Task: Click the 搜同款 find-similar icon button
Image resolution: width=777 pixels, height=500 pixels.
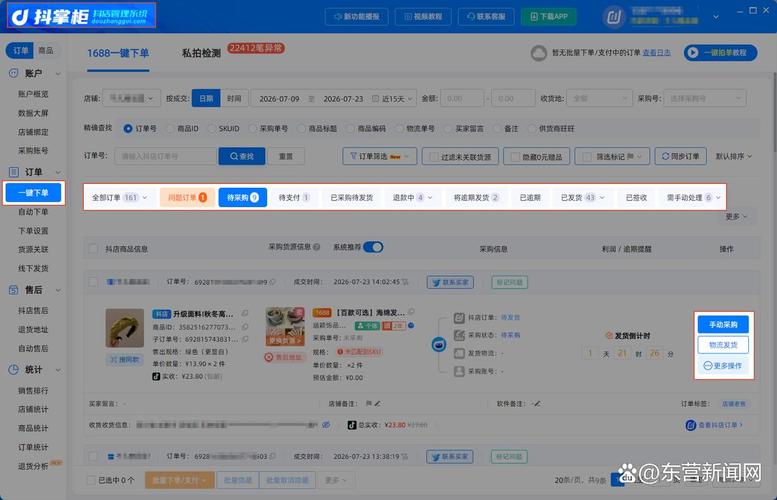Action: [x=125, y=359]
